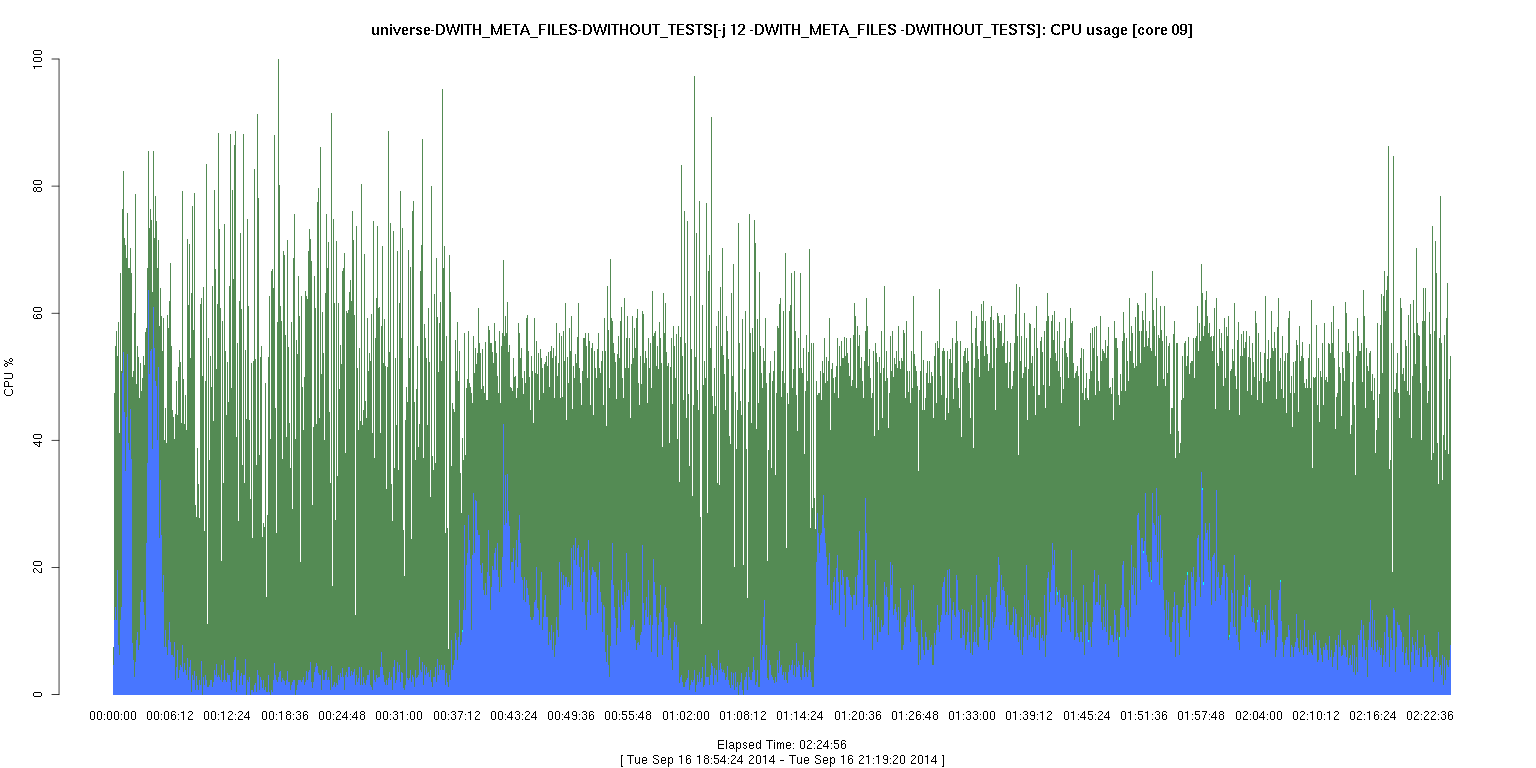Click the 00:24:48 time label
Screen dimensions: 1536x768
pos(342,716)
